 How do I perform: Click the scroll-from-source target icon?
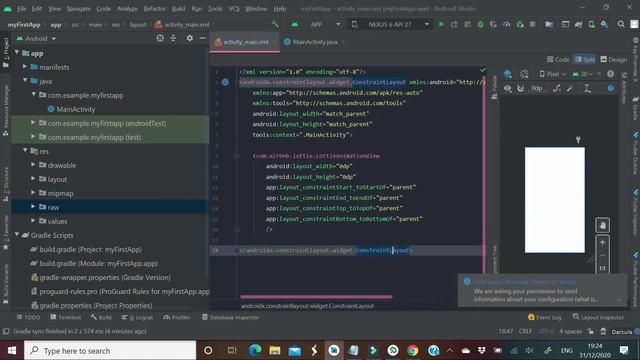point(160,38)
